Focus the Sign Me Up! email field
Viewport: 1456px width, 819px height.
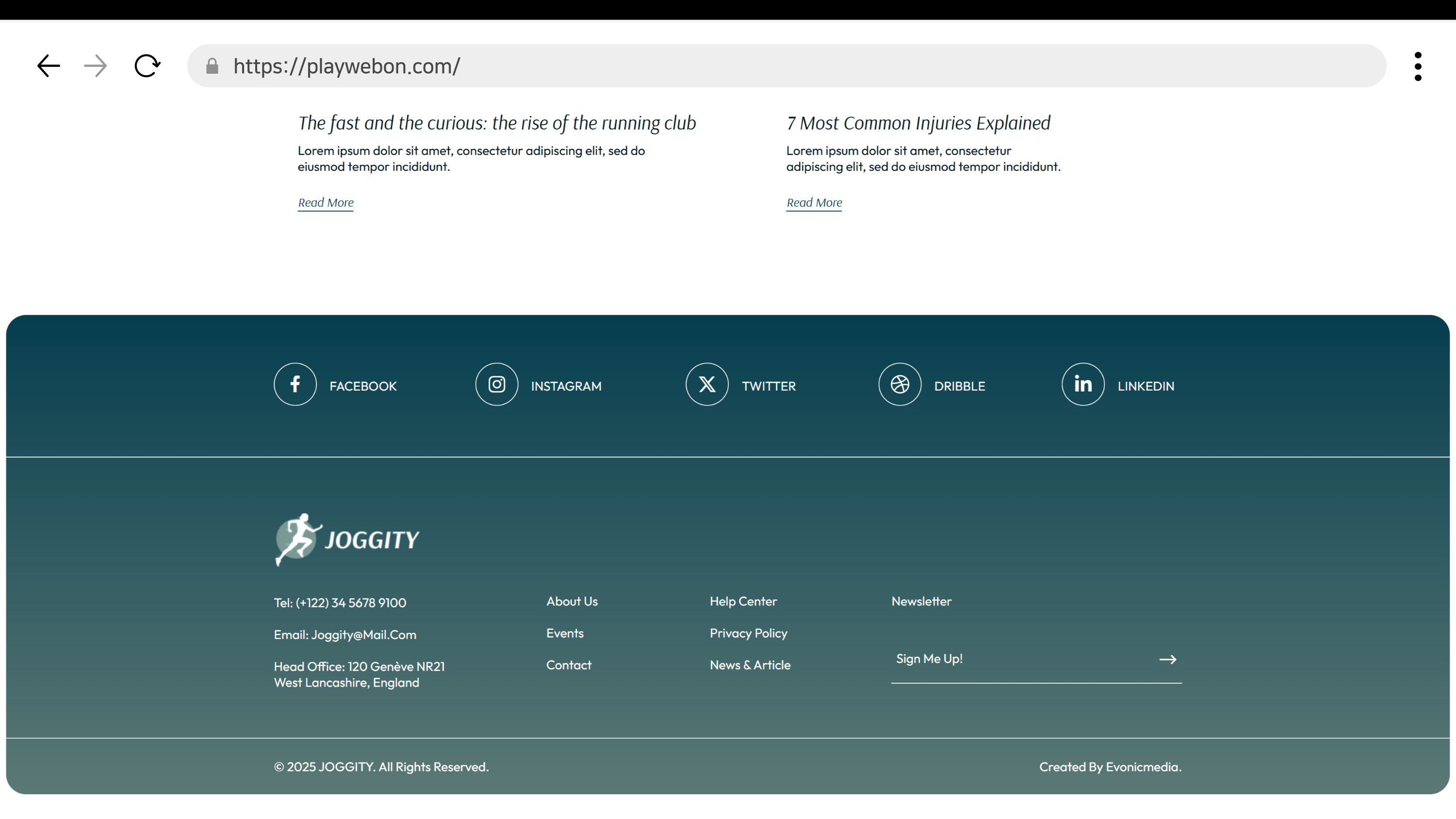click(1017, 659)
